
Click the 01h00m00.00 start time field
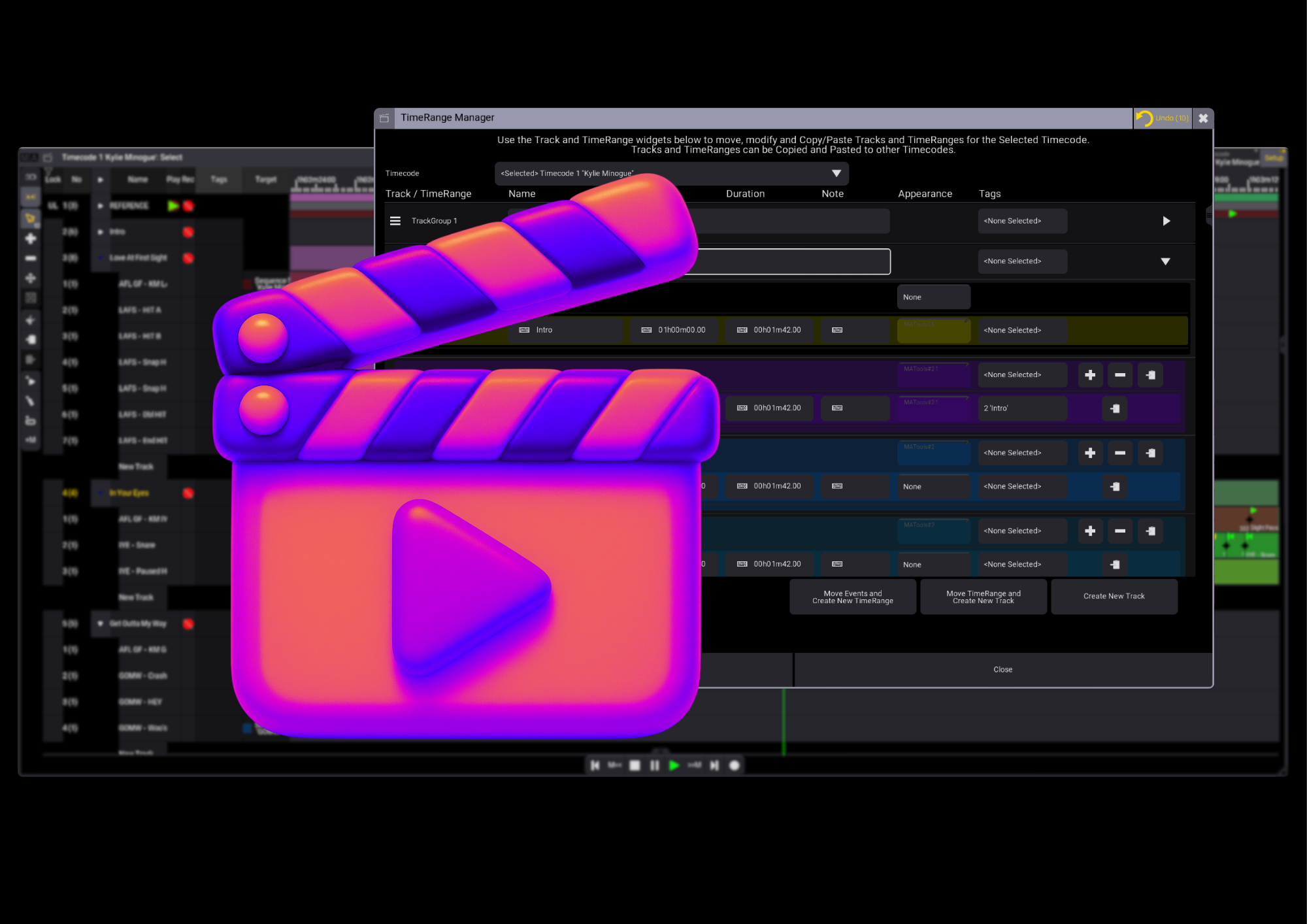point(674,331)
